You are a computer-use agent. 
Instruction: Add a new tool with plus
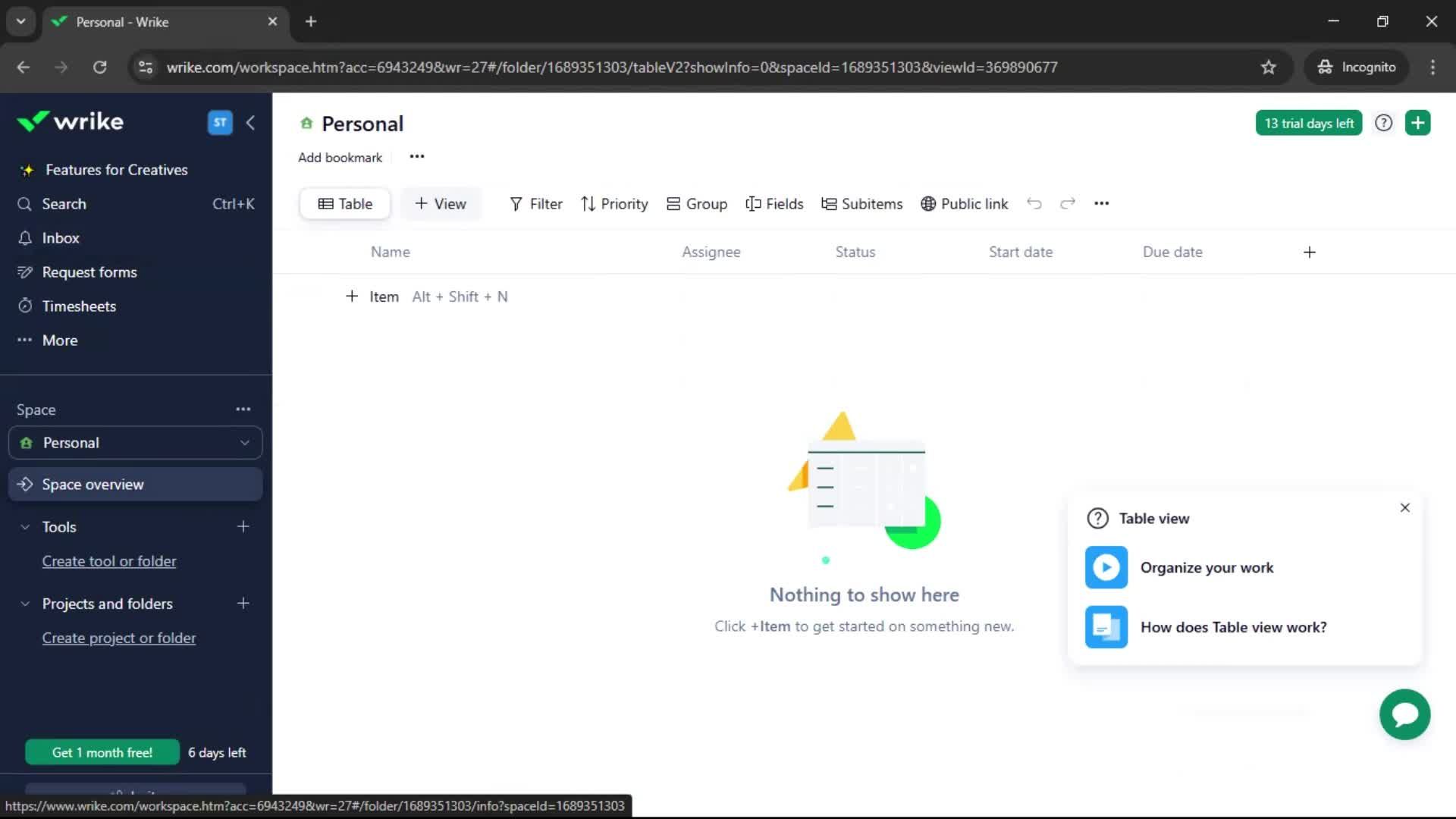coord(243,526)
